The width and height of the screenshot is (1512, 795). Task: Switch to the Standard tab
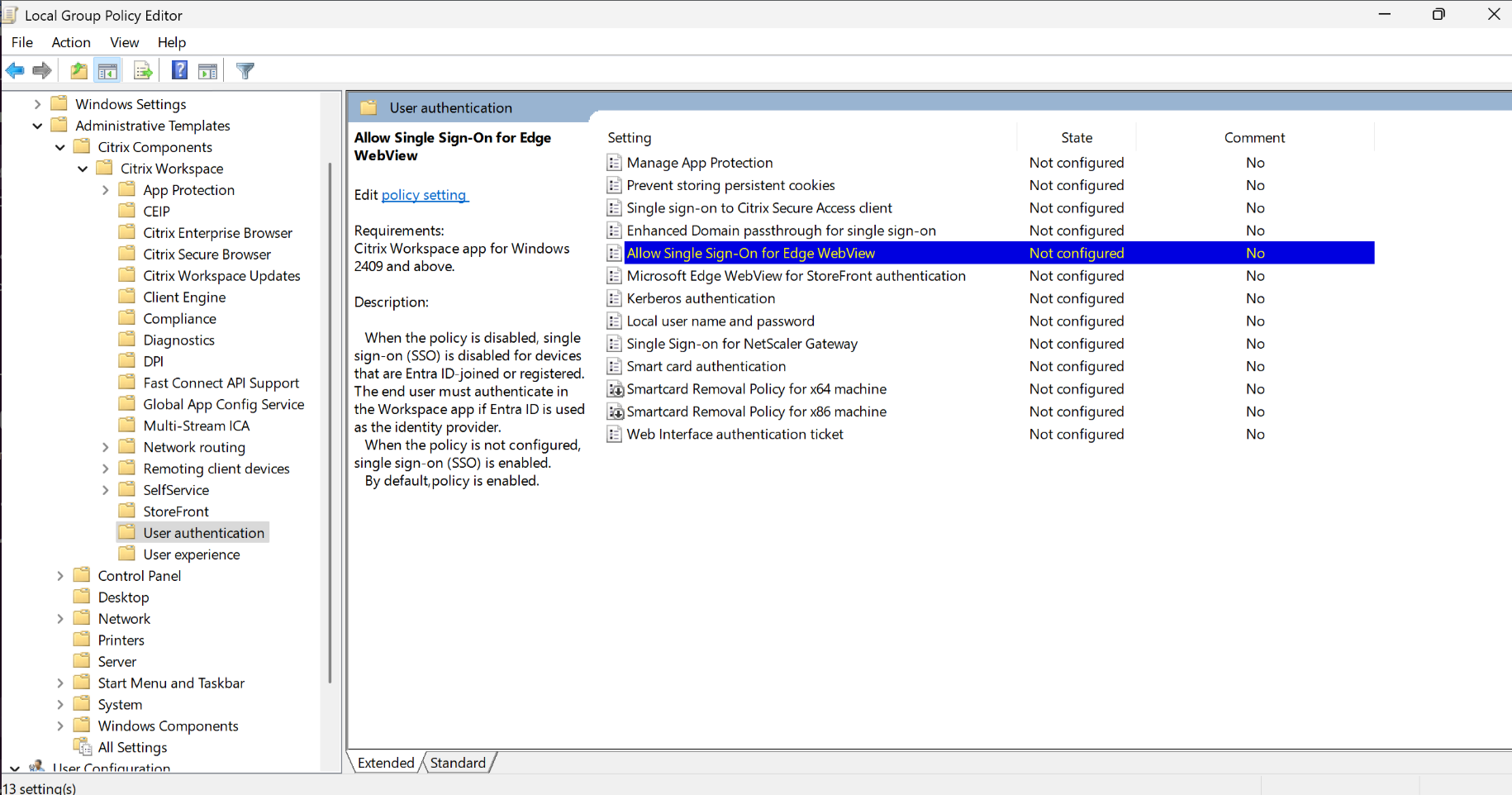tap(458, 763)
